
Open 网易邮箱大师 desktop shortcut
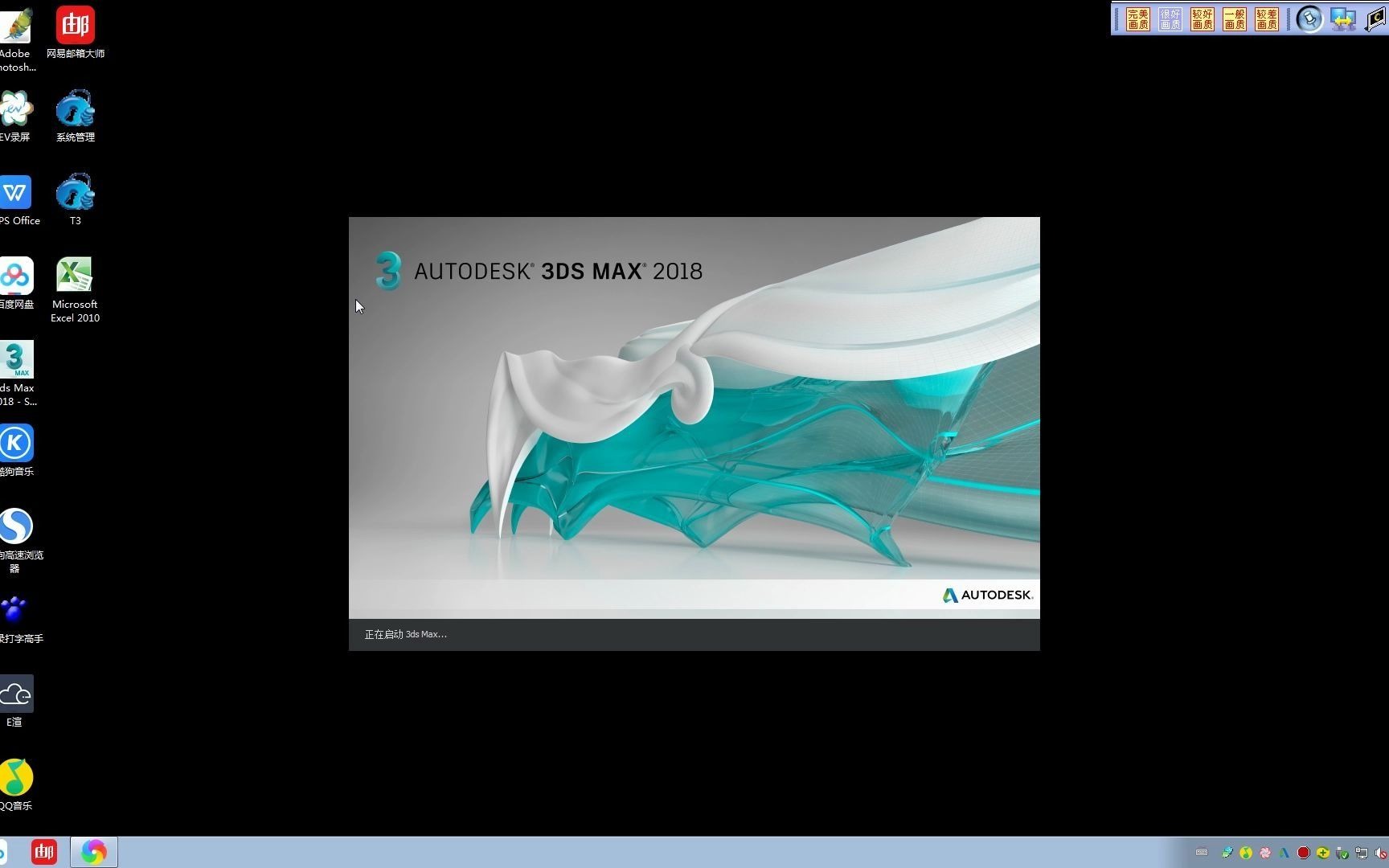(x=75, y=33)
